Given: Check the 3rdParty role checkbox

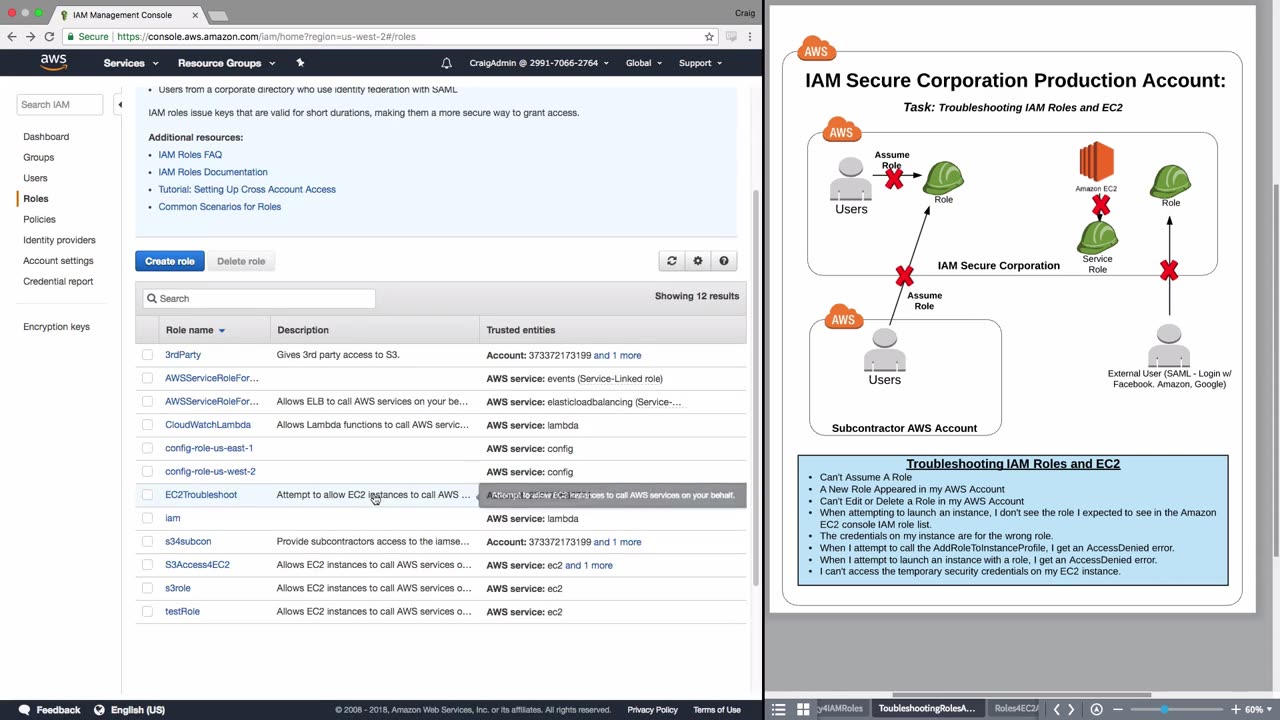Looking at the screenshot, I should click(148, 355).
